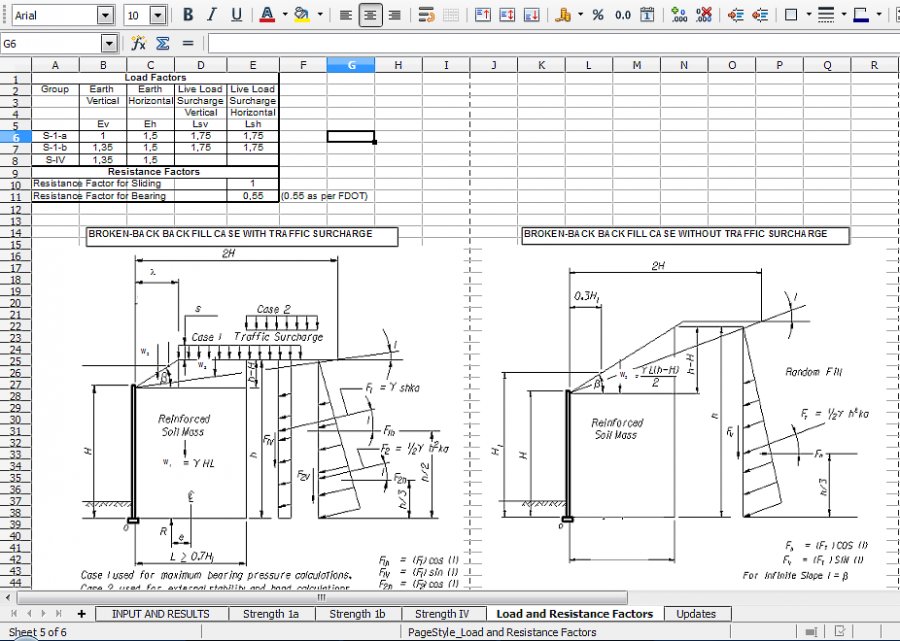Align cell text to the right
Image resolution: width=900 pixels, height=641 pixels.
394,15
